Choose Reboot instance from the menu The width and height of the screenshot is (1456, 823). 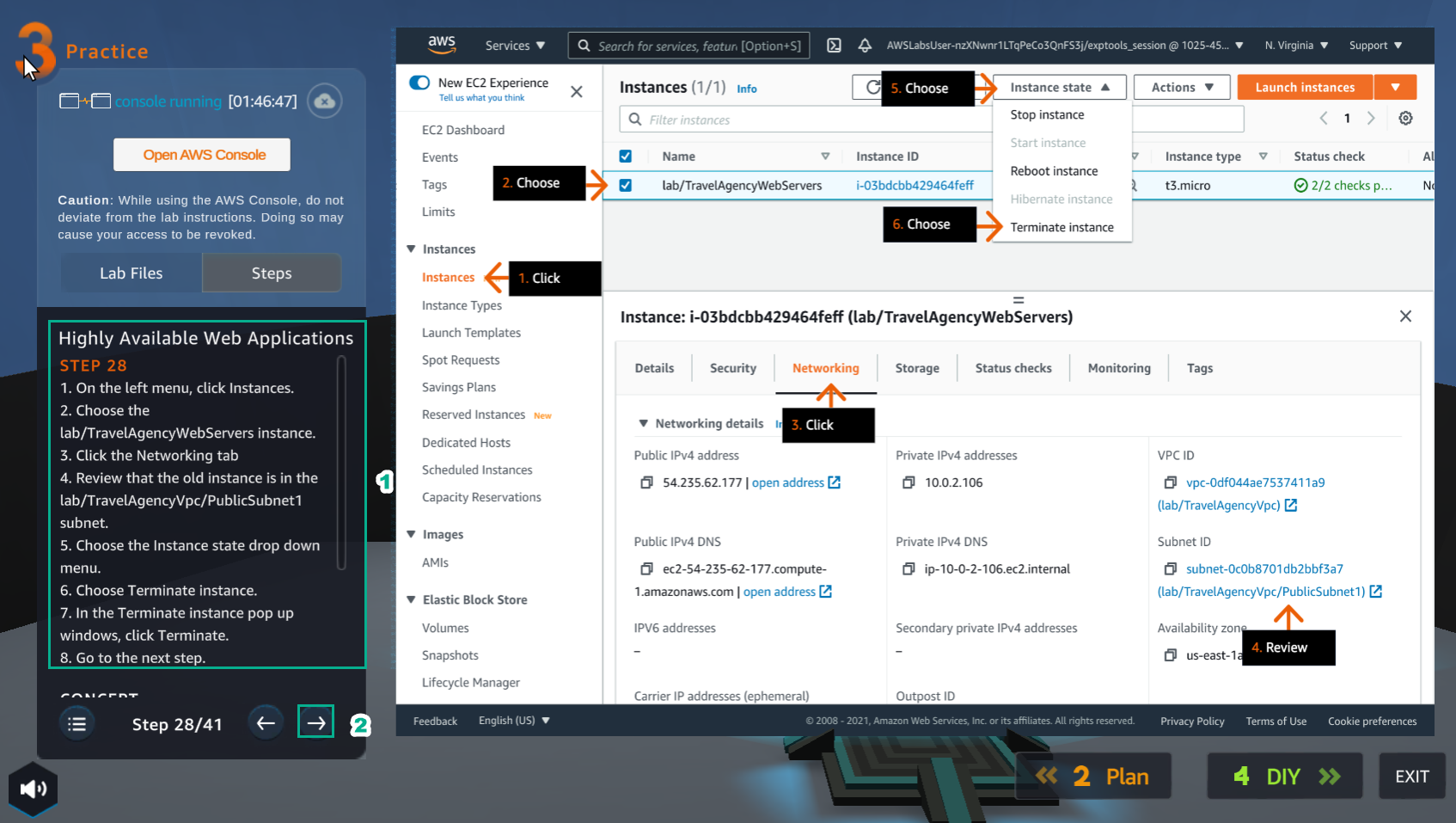1054,171
